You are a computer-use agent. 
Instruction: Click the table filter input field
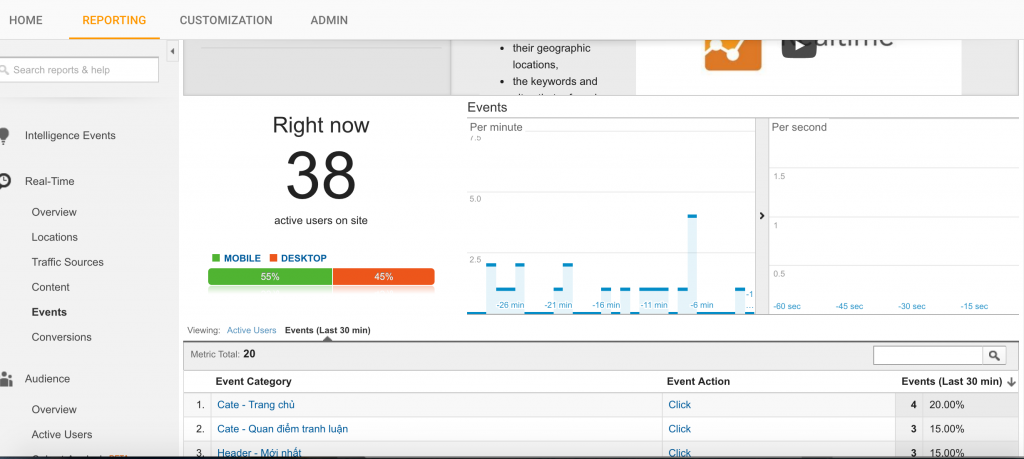928,355
